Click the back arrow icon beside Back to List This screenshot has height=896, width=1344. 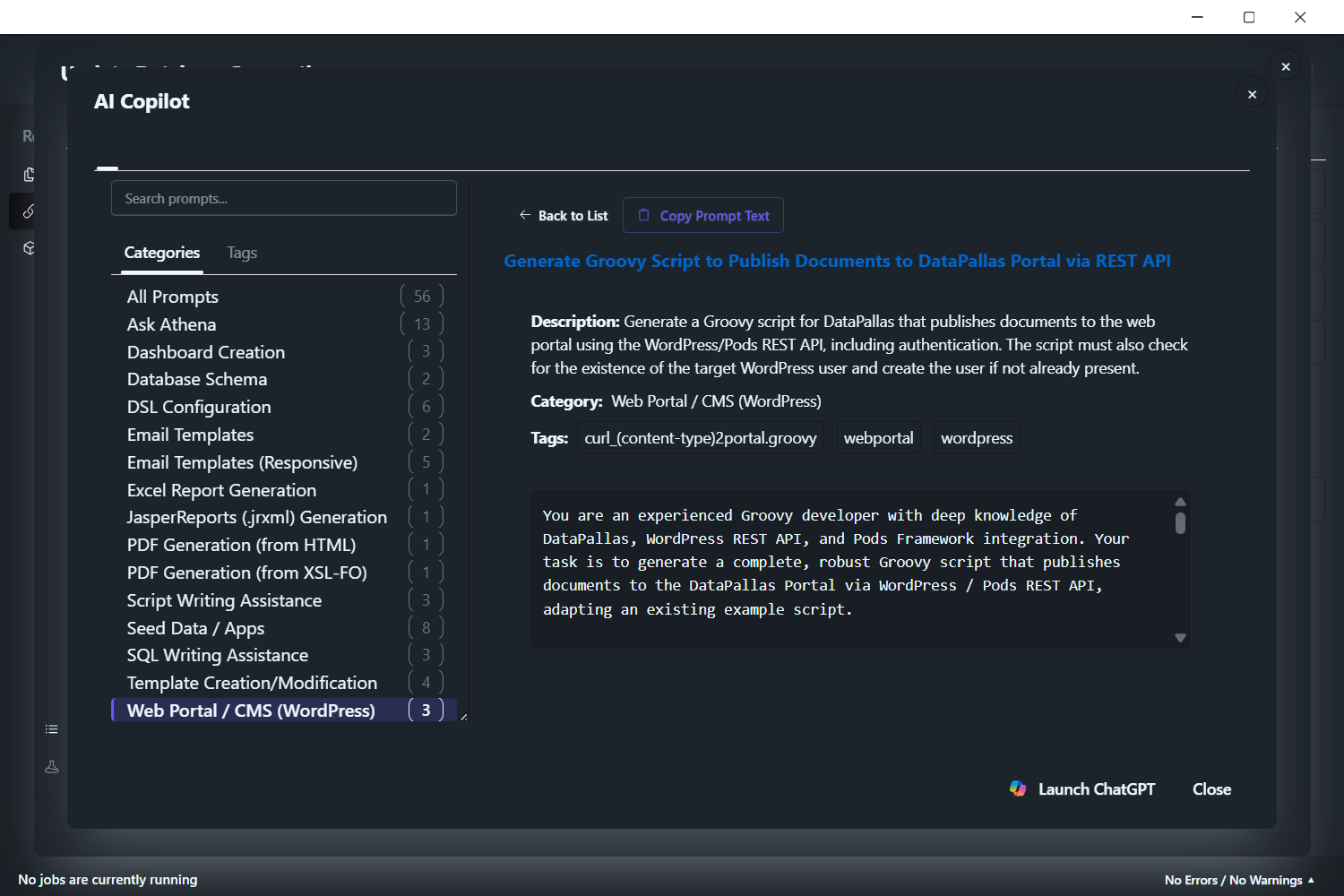click(525, 215)
